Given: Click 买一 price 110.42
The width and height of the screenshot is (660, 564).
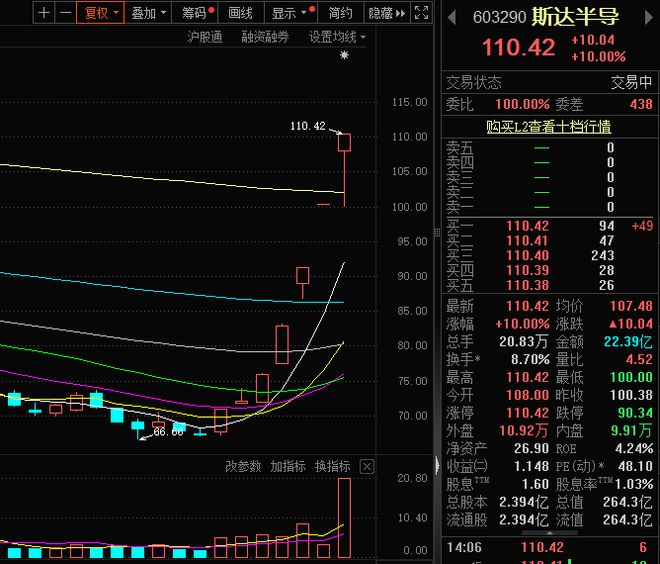Looking at the screenshot, I should click(x=527, y=226).
